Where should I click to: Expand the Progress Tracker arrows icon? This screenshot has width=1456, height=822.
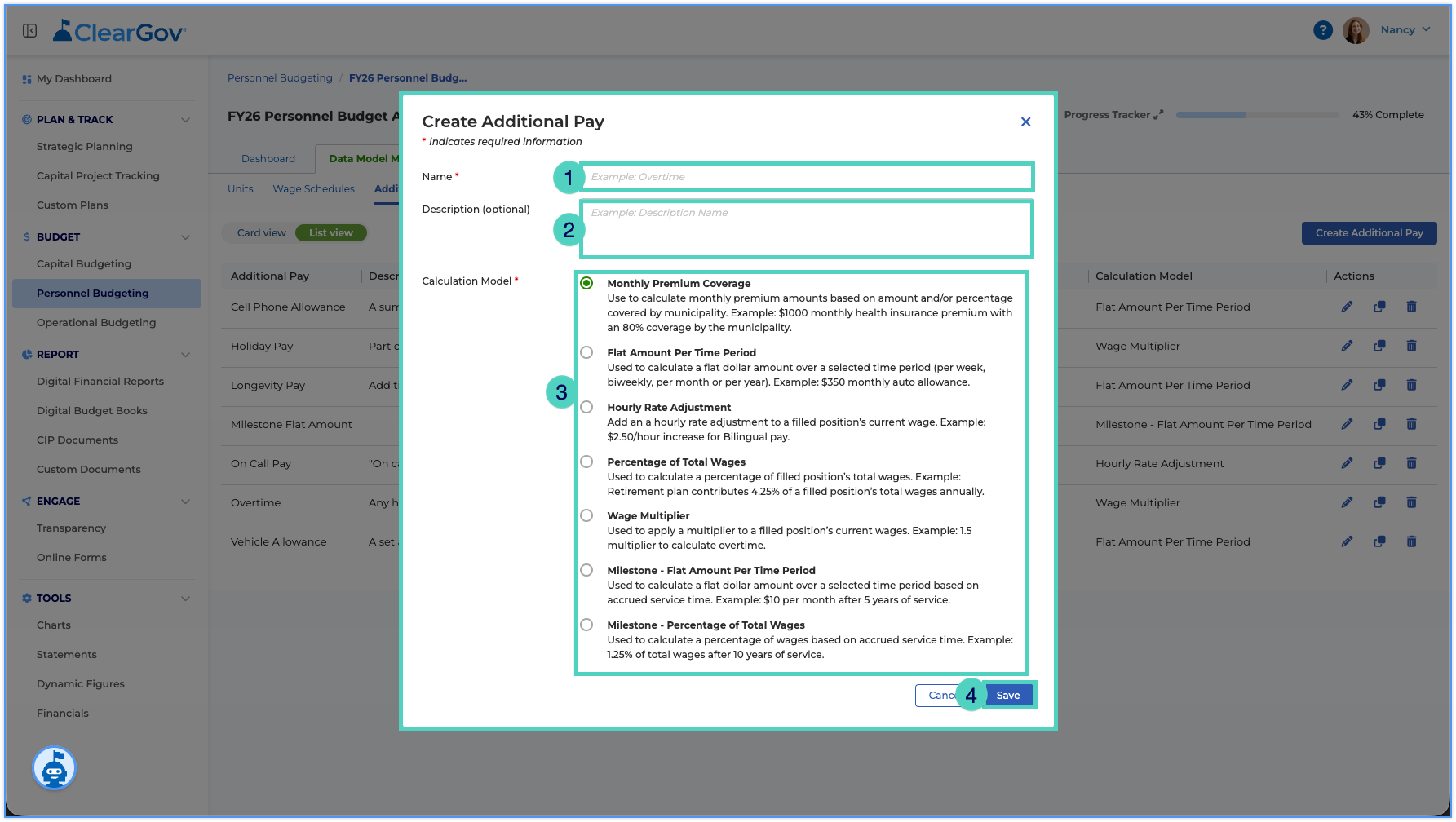click(x=1159, y=115)
